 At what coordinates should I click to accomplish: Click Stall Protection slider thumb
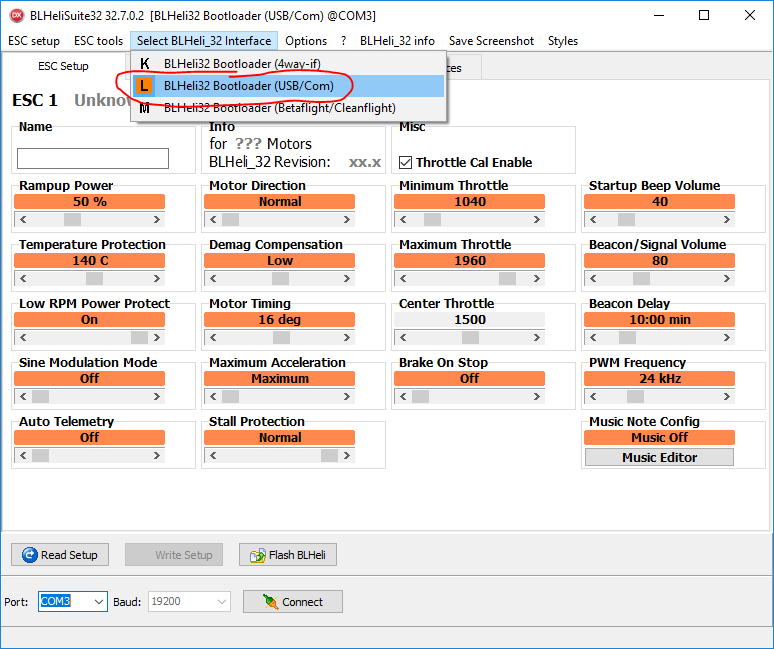point(329,456)
